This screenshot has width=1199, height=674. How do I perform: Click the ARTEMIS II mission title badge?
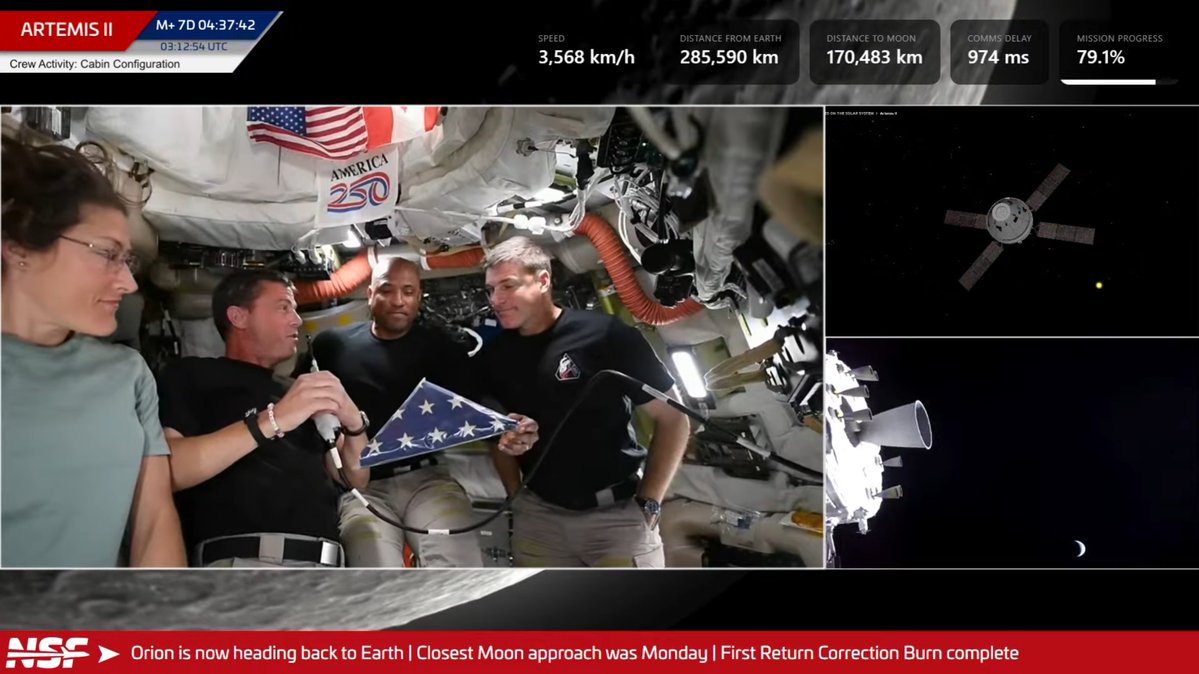(x=67, y=29)
